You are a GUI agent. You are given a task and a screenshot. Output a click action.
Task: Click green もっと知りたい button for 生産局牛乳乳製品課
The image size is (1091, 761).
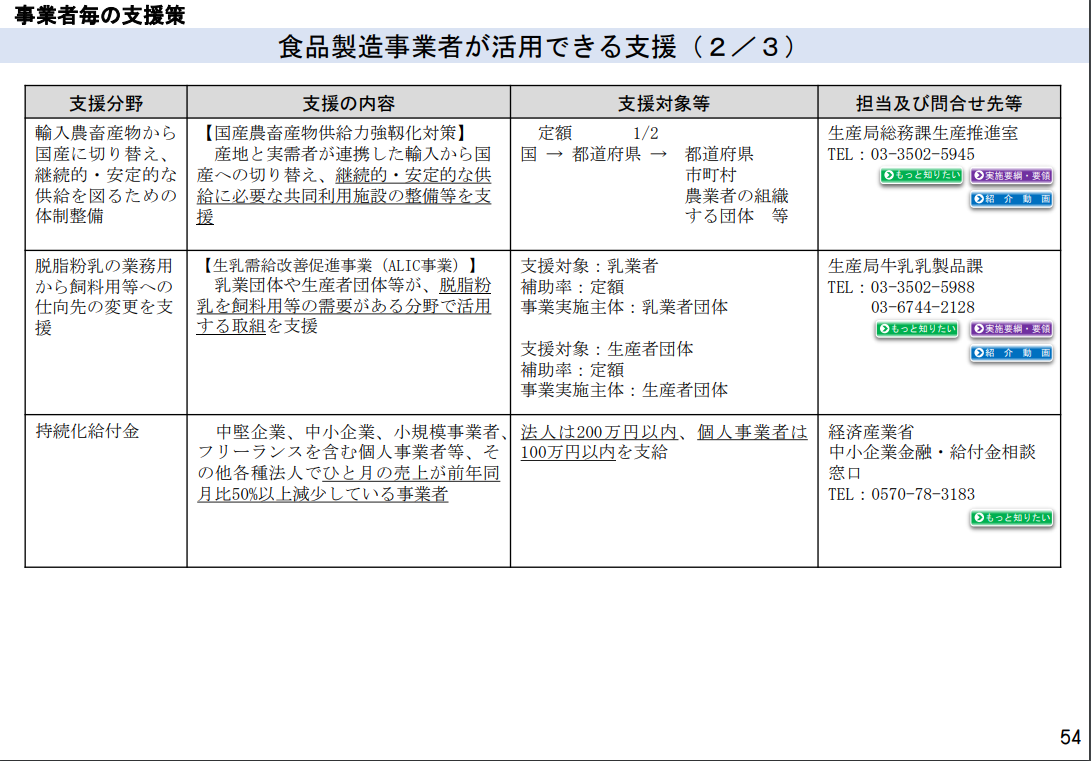[917, 329]
